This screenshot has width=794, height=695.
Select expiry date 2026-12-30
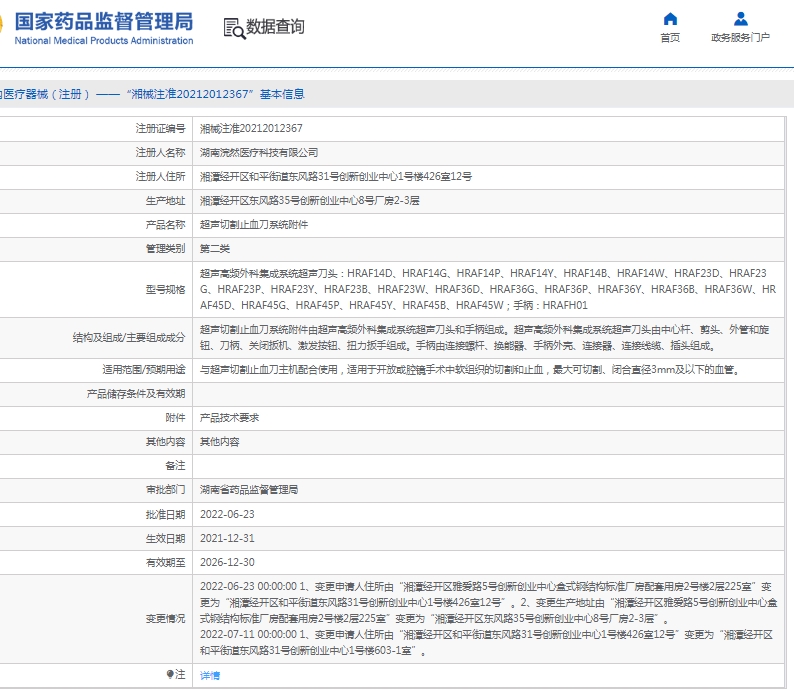[x=227, y=562]
